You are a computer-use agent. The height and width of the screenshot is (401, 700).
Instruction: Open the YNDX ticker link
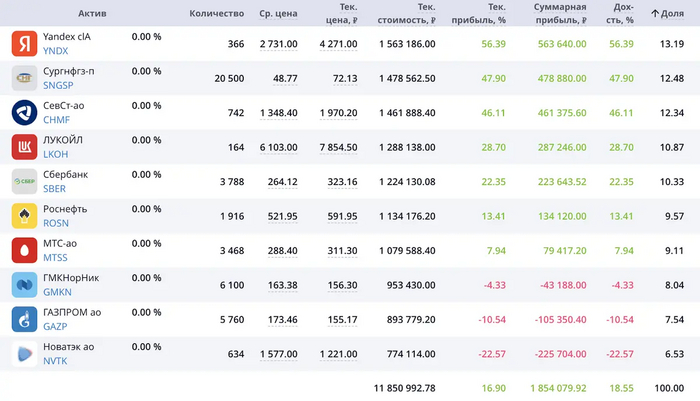pos(56,51)
